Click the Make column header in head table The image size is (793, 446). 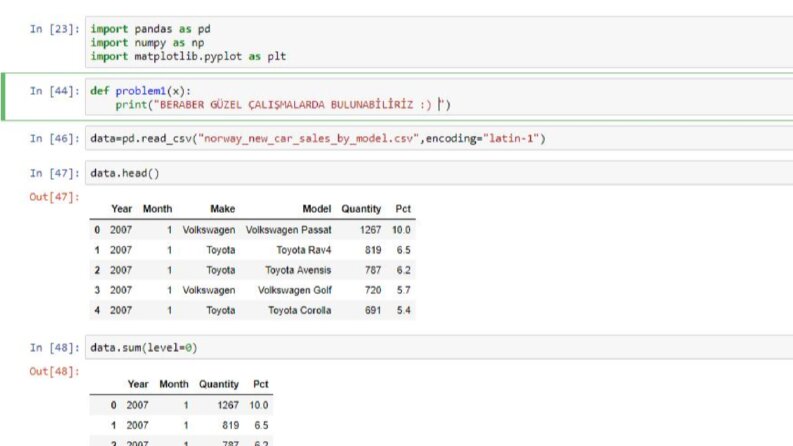pyautogui.click(x=223, y=209)
